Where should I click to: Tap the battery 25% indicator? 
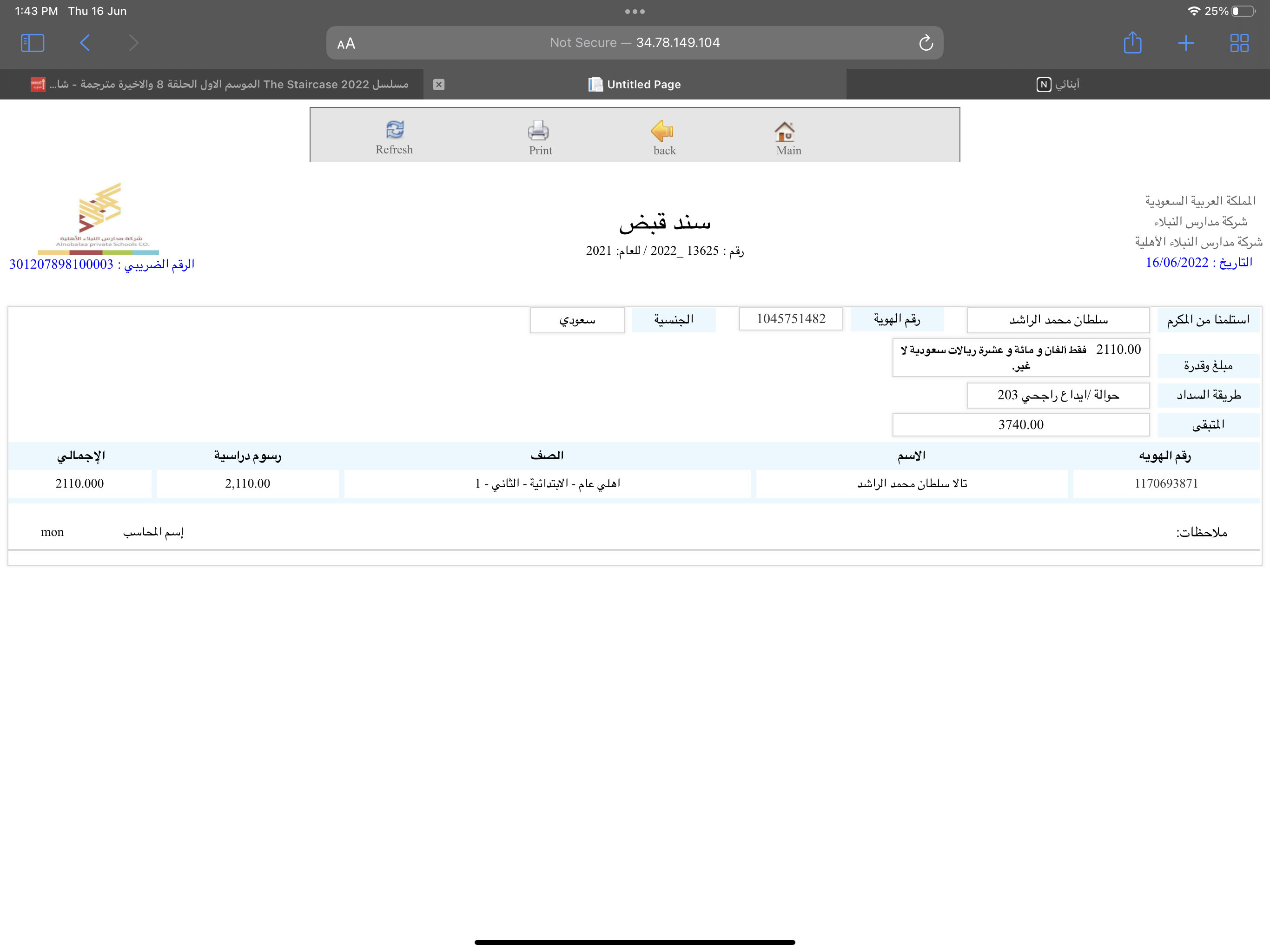[x=1230, y=11]
